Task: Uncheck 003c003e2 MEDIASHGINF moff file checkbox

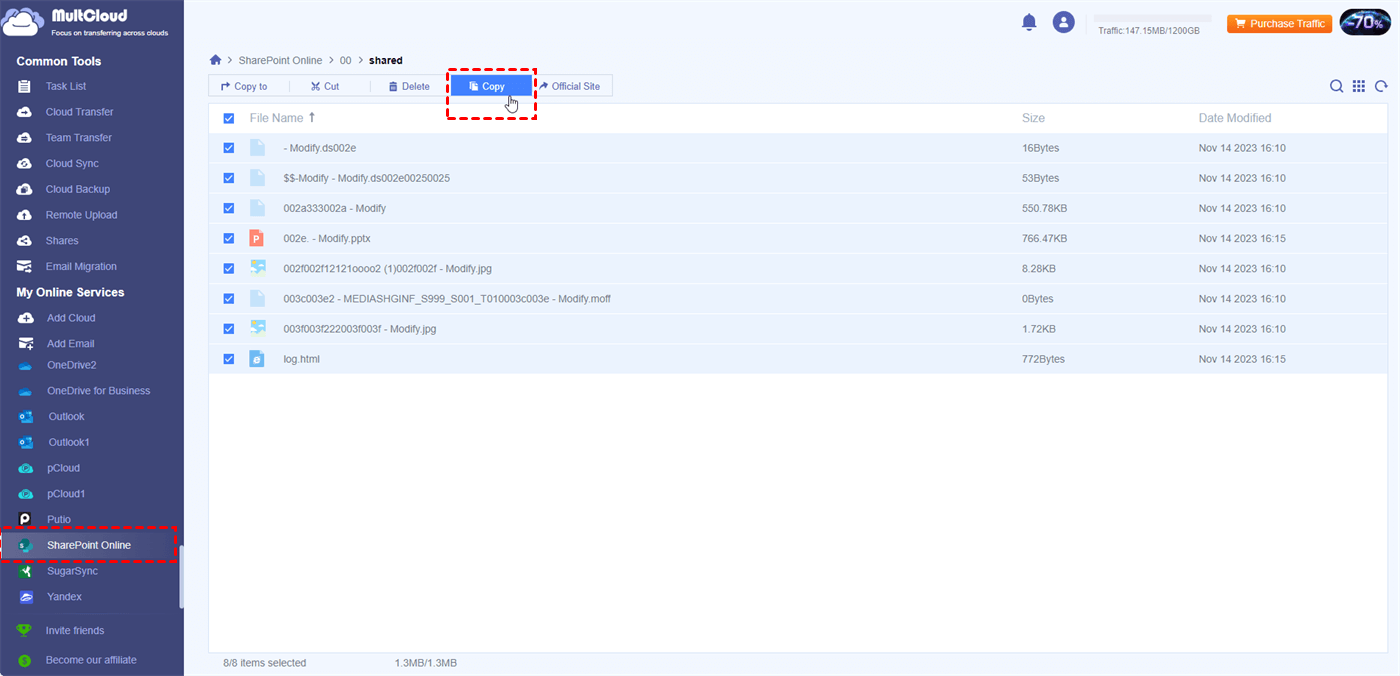Action: tap(229, 298)
